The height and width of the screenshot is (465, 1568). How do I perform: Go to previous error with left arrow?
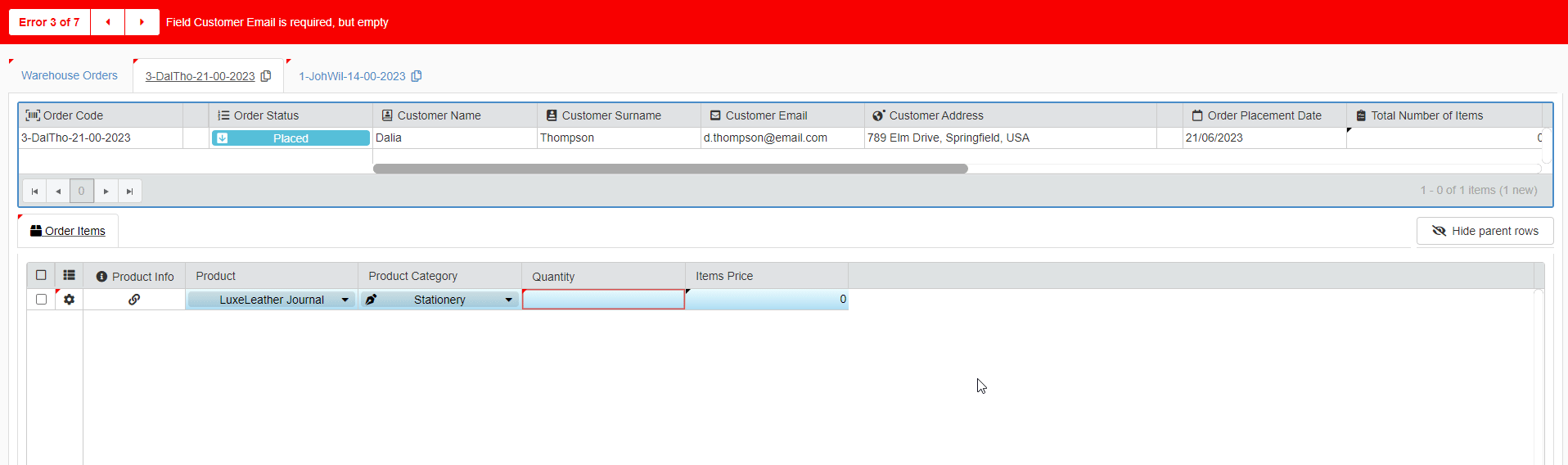point(107,22)
